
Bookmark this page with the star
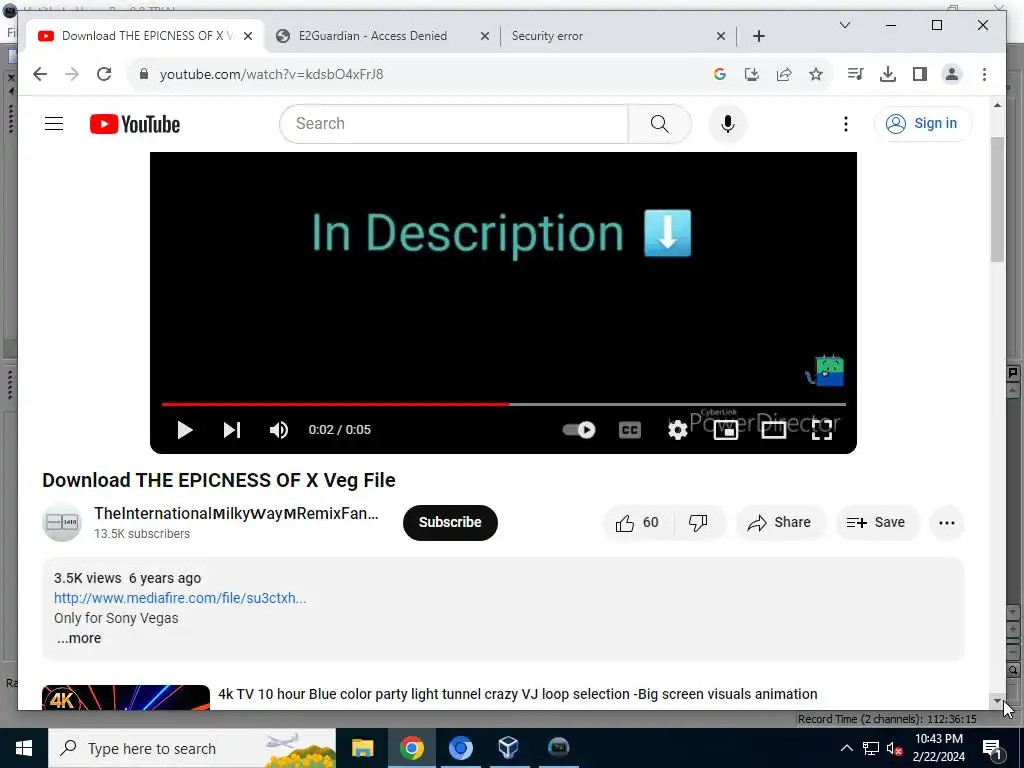[x=816, y=74]
